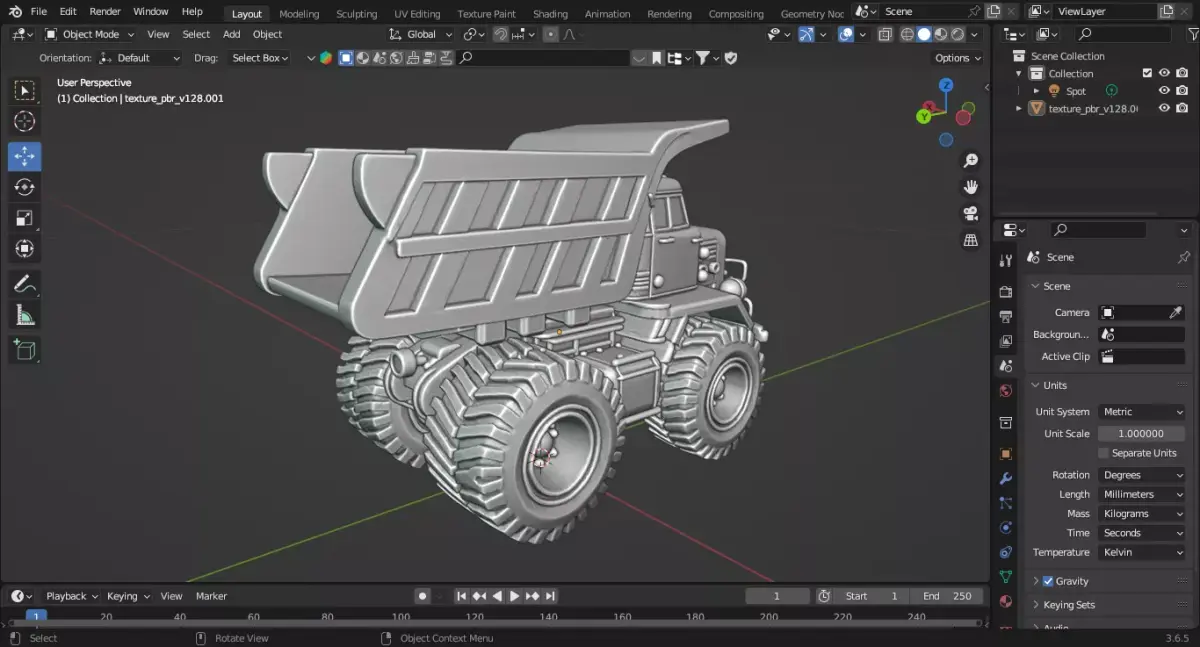Click the viewport zoom magnifier icon
The height and width of the screenshot is (647, 1200).
click(x=970, y=161)
